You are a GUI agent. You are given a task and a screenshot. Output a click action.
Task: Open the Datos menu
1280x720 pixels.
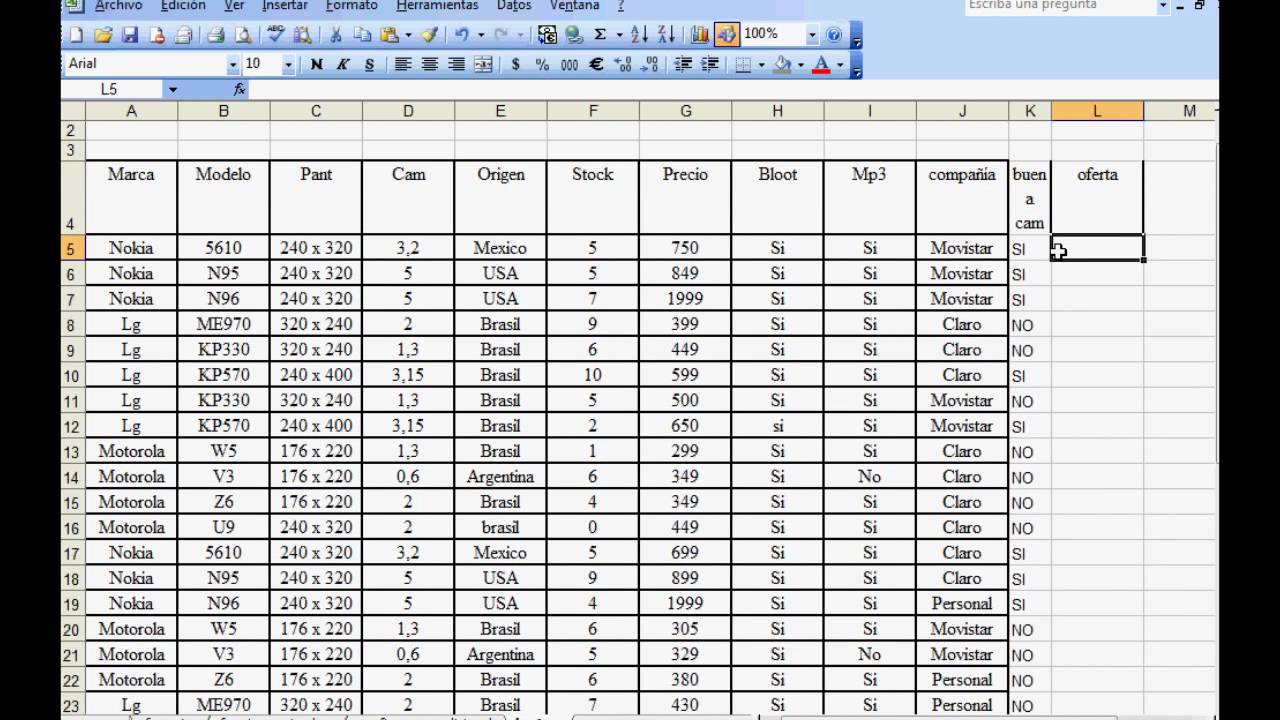514,5
